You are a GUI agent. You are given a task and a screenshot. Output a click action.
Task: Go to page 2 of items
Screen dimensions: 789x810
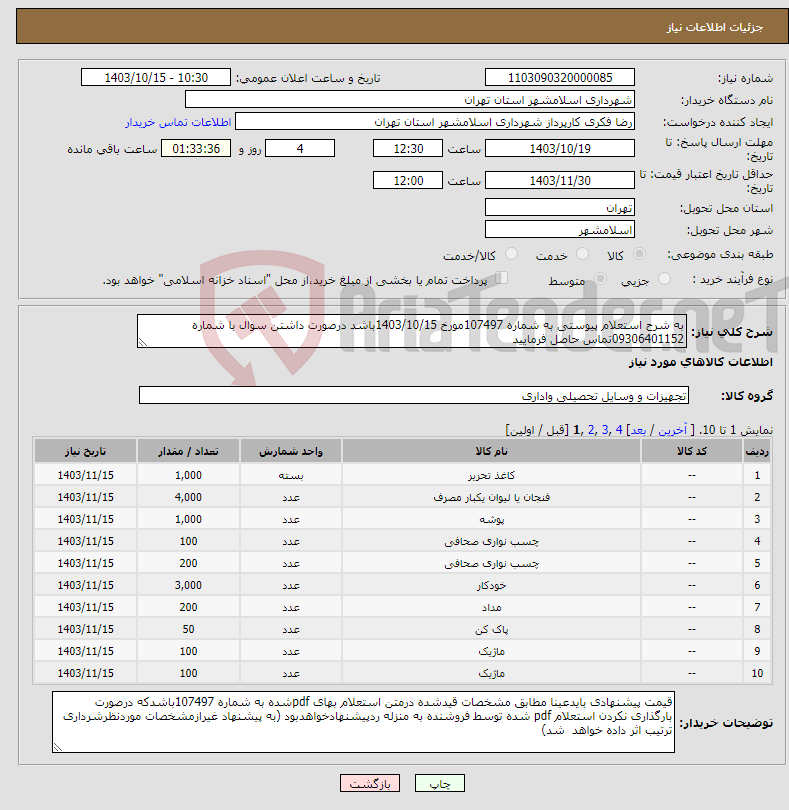pyautogui.click(x=591, y=430)
